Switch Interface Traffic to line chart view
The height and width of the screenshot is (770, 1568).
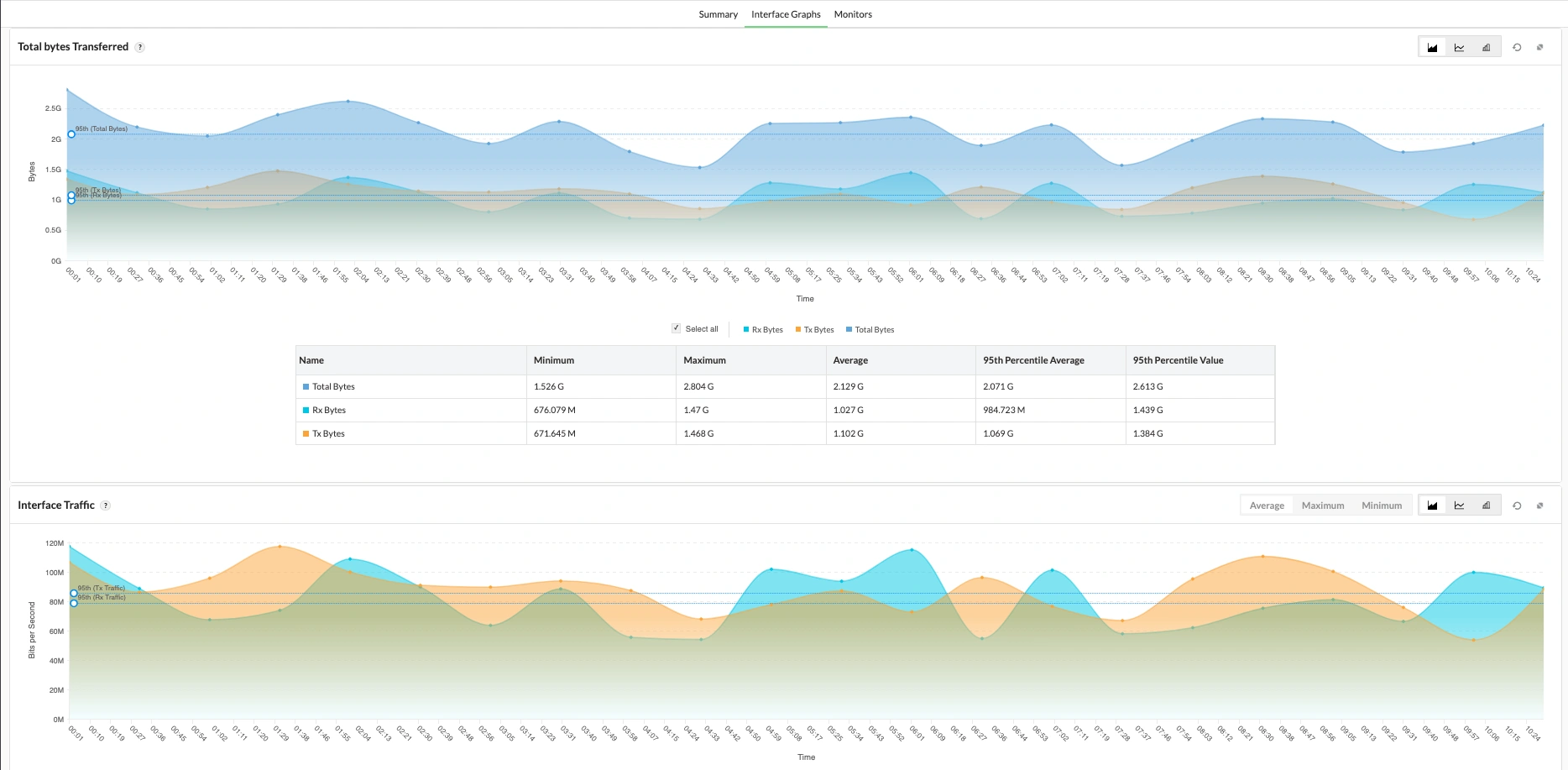(1459, 505)
